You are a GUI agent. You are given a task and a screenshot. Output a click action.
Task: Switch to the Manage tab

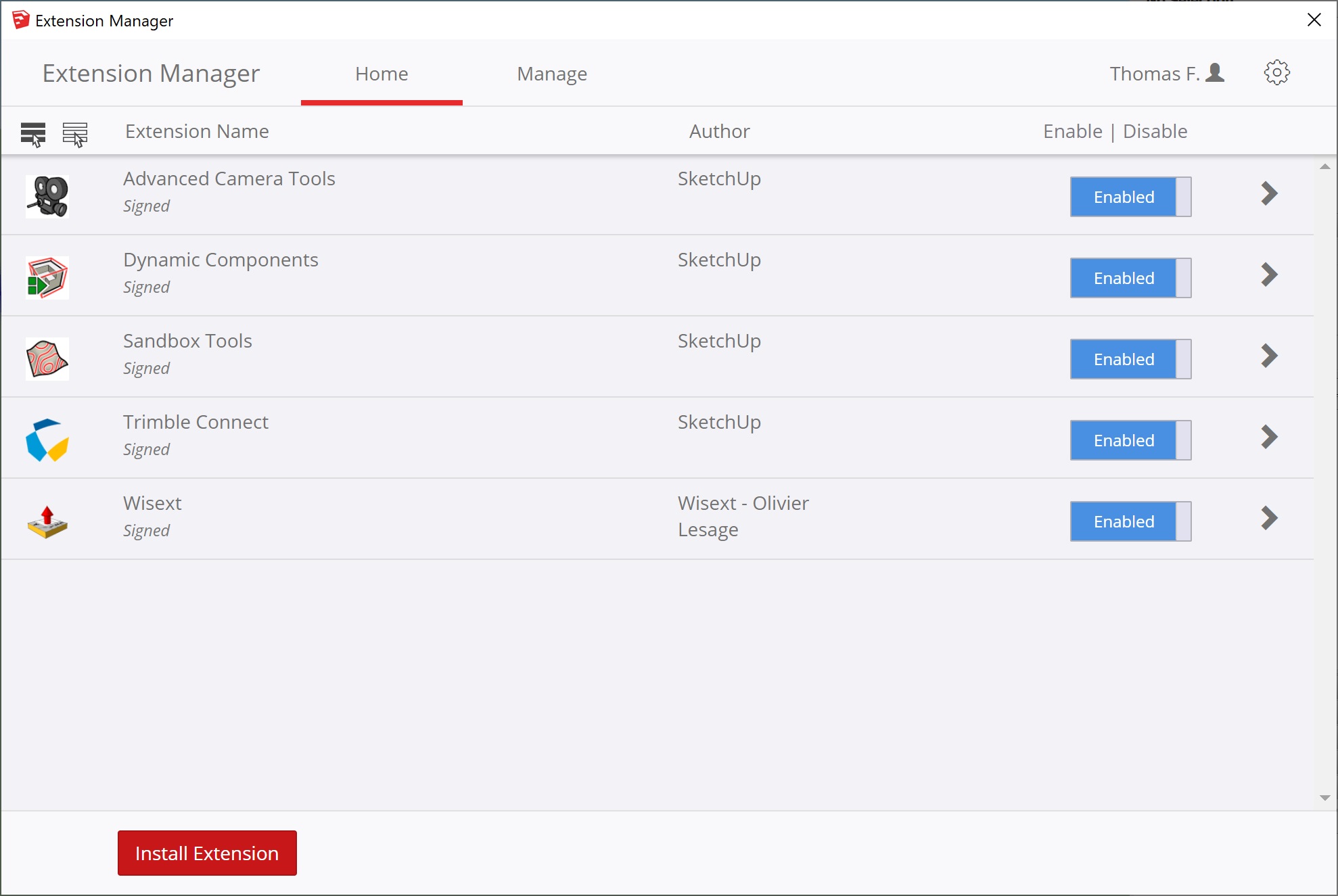pos(551,74)
